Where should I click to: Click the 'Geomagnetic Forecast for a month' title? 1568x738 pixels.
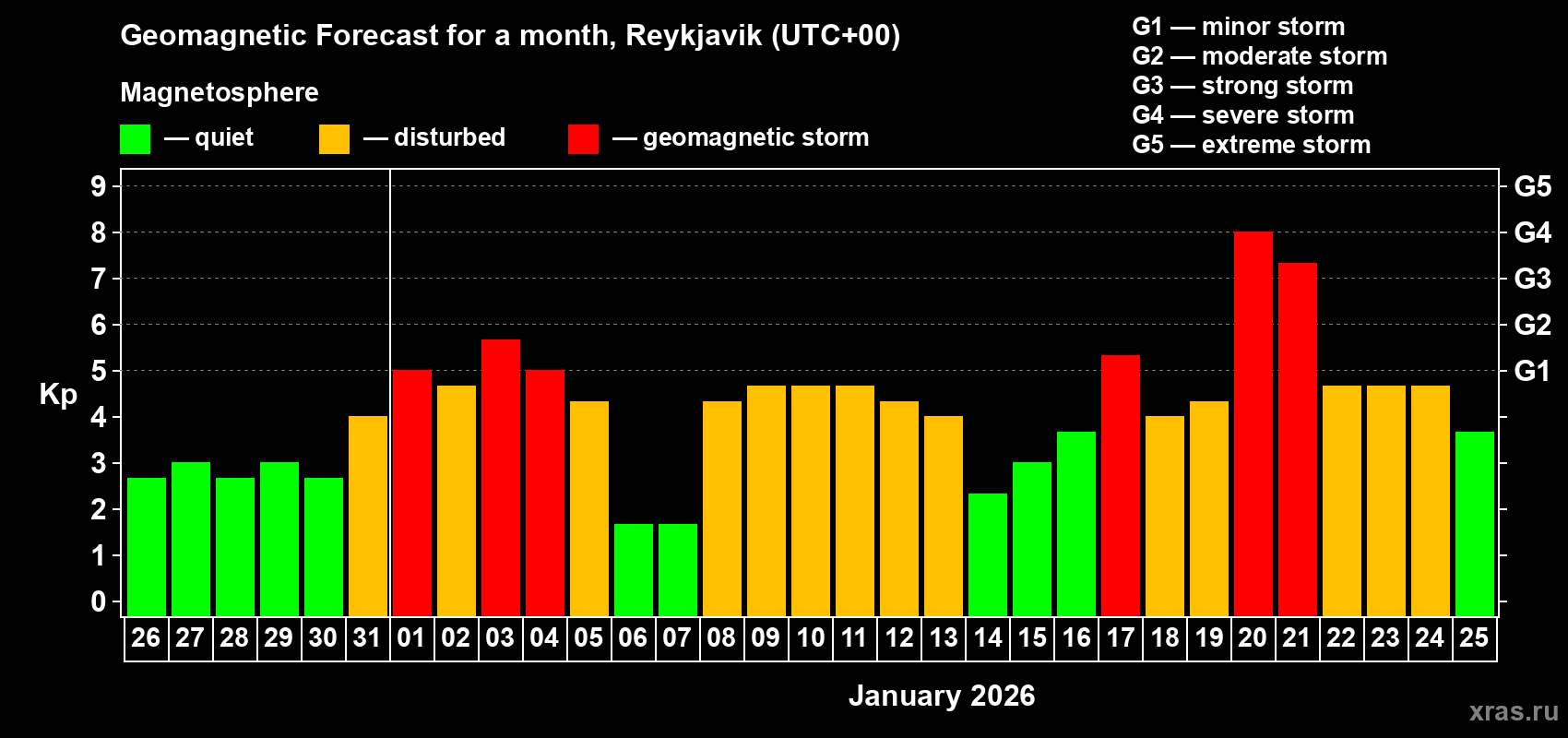pos(510,36)
